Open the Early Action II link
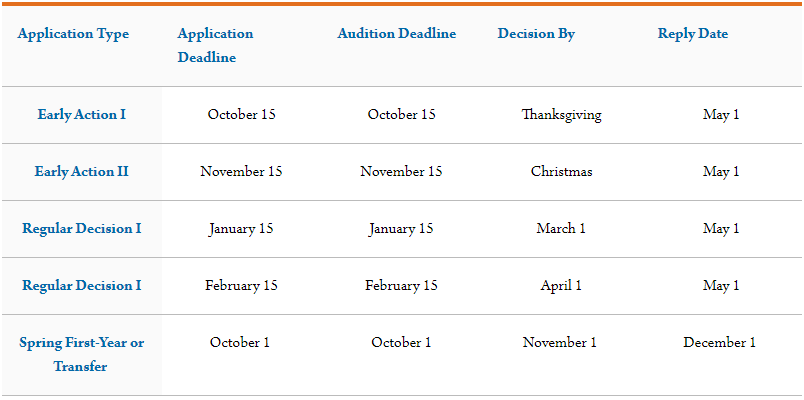The width and height of the screenshot is (804, 400). 82,172
